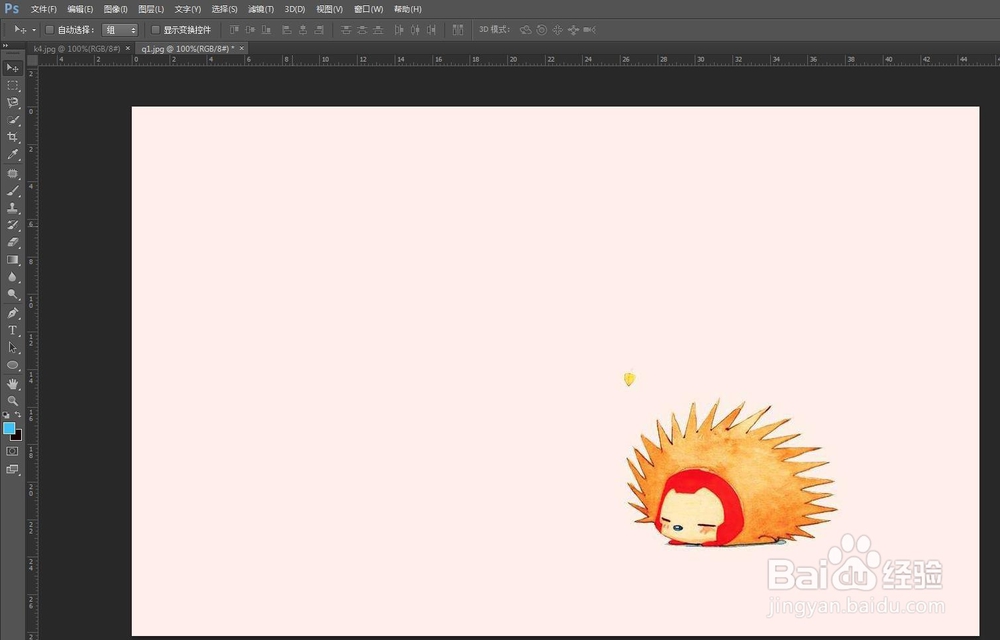Select the Hand tool

(x=12, y=384)
